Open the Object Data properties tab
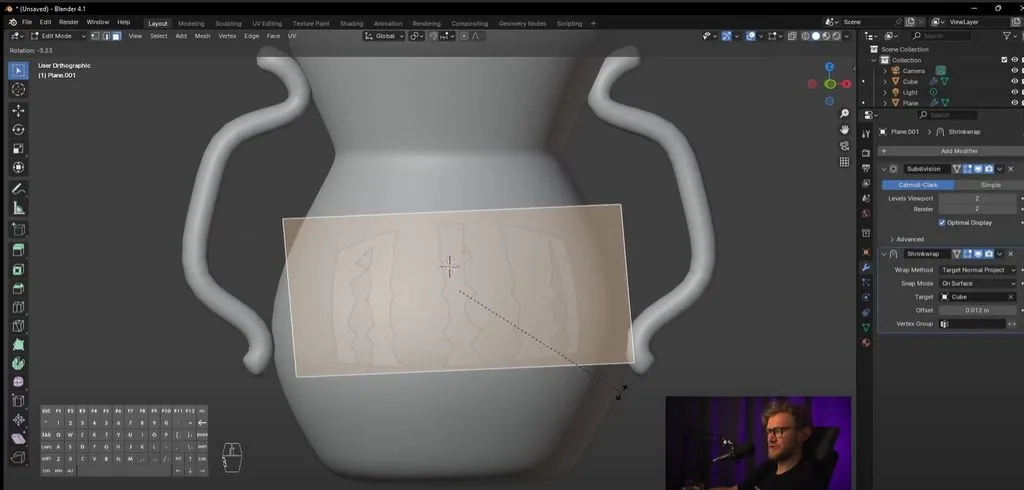The width and height of the screenshot is (1024, 490). coord(866,327)
